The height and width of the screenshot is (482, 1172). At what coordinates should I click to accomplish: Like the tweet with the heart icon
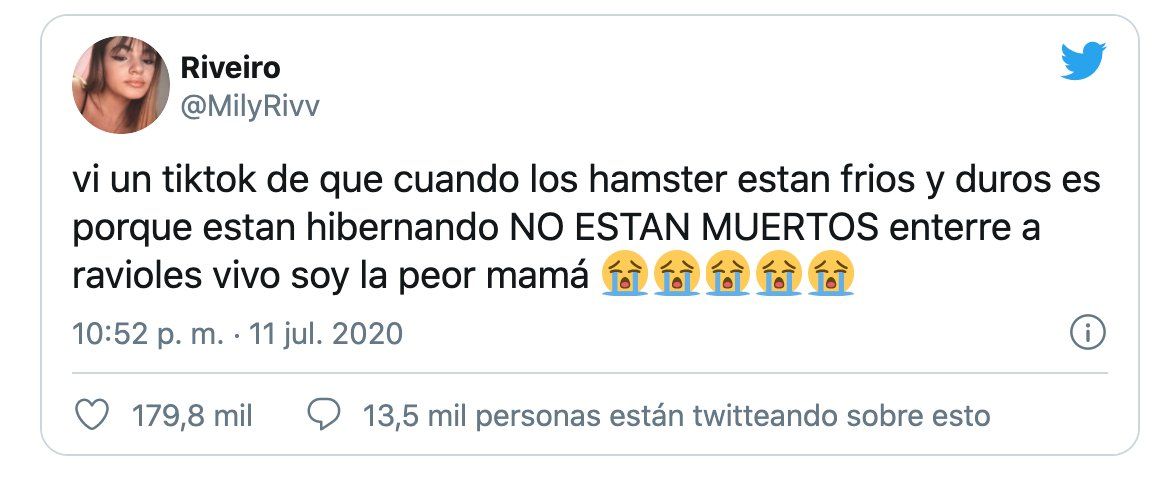[x=92, y=415]
